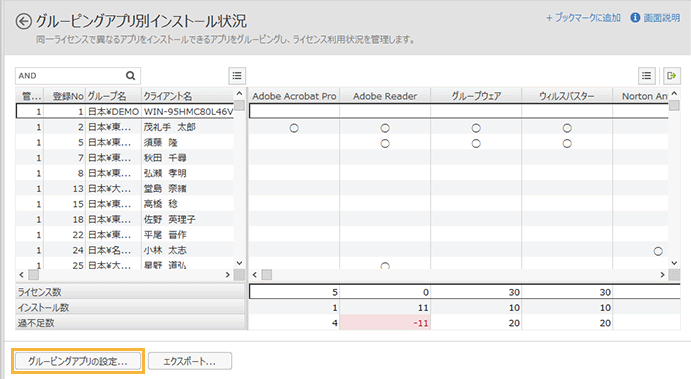Sort by 登録No column header

(x=64, y=96)
